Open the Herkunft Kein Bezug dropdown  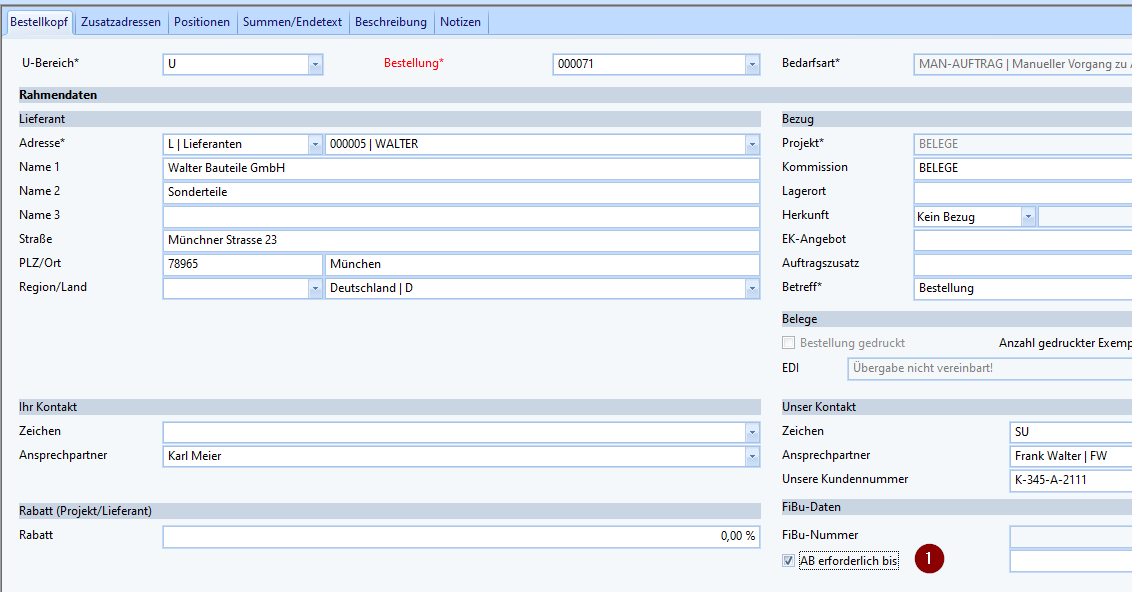tap(1027, 216)
